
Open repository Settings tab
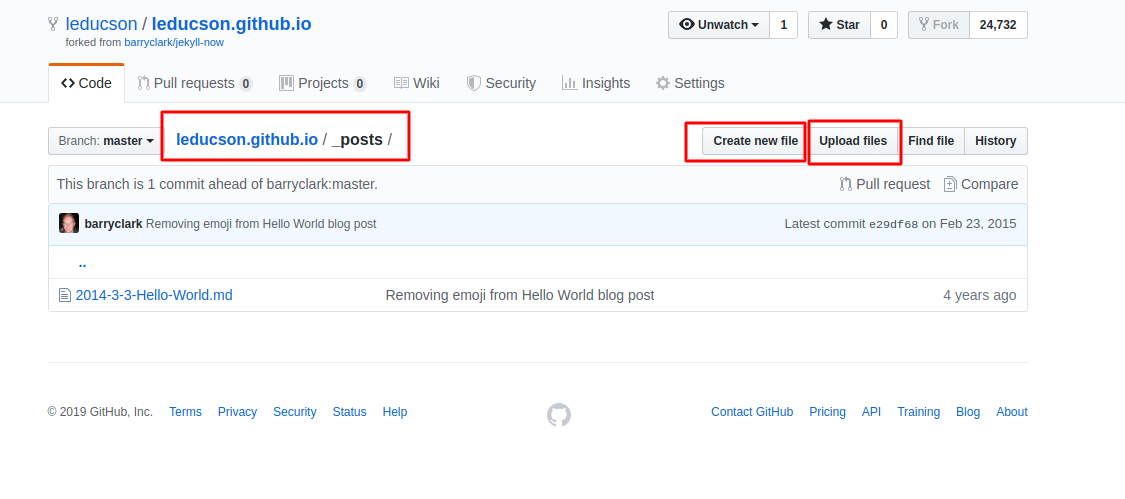pyautogui.click(x=690, y=83)
